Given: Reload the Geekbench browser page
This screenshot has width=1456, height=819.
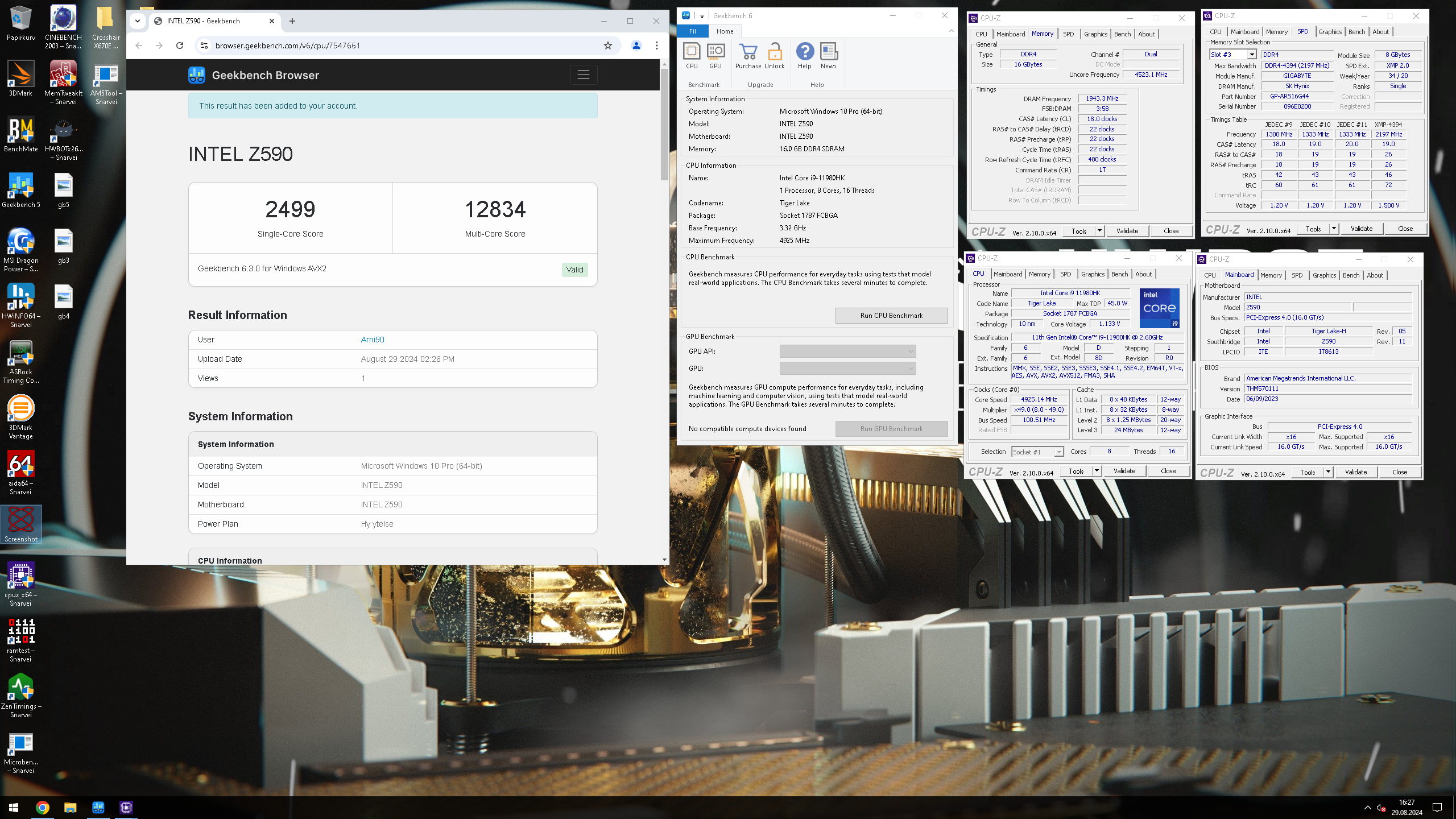Looking at the screenshot, I should [x=180, y=45].
